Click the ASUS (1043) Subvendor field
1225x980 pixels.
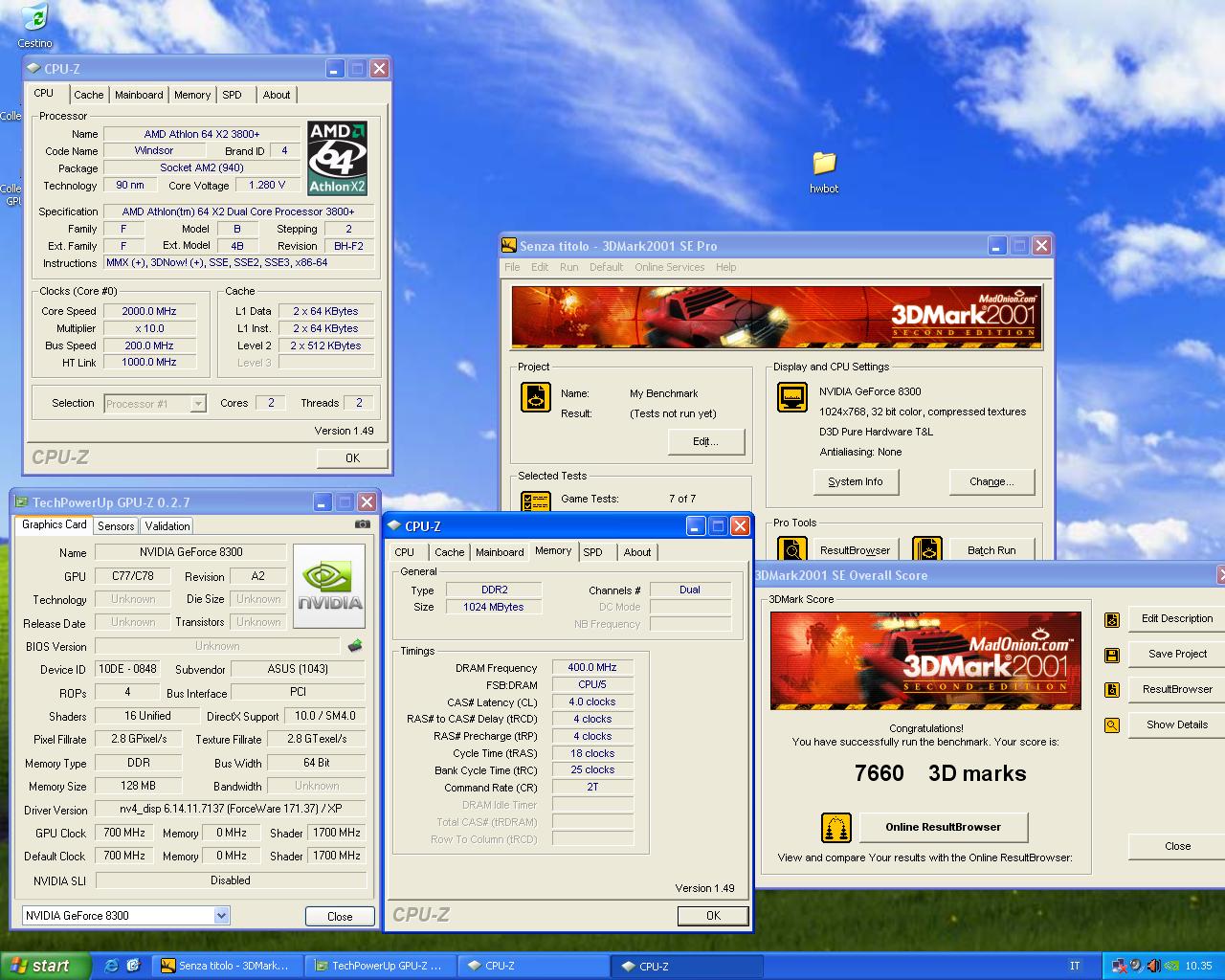(x=298, y=669)
